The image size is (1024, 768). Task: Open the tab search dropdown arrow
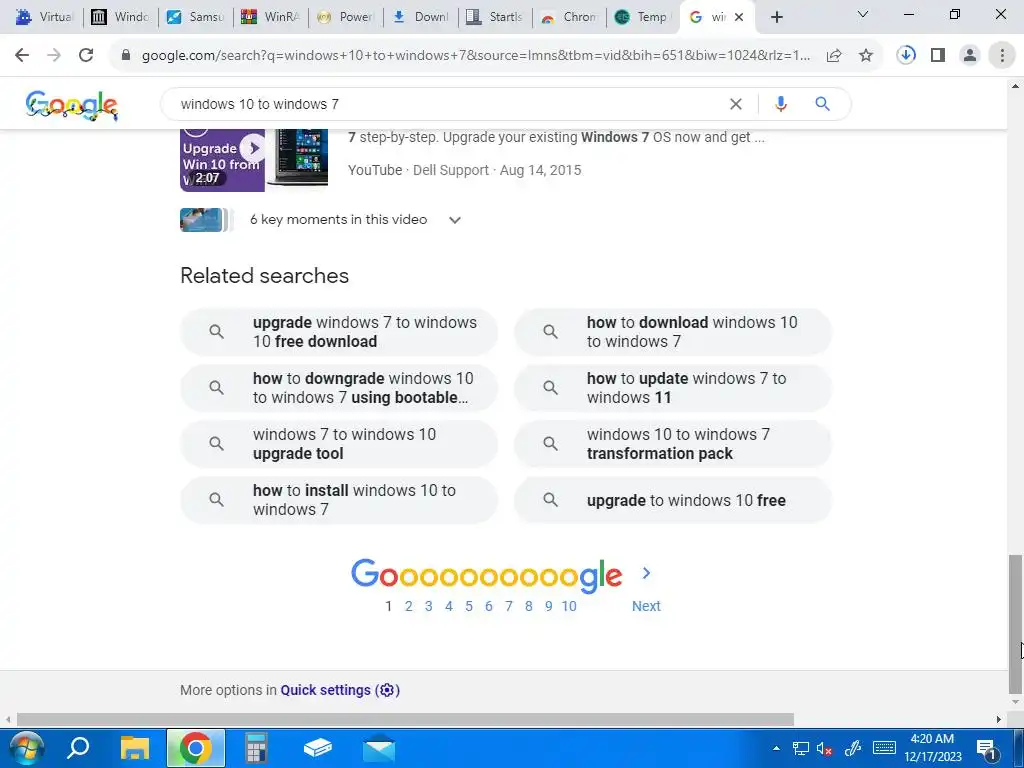pos(862,14)
